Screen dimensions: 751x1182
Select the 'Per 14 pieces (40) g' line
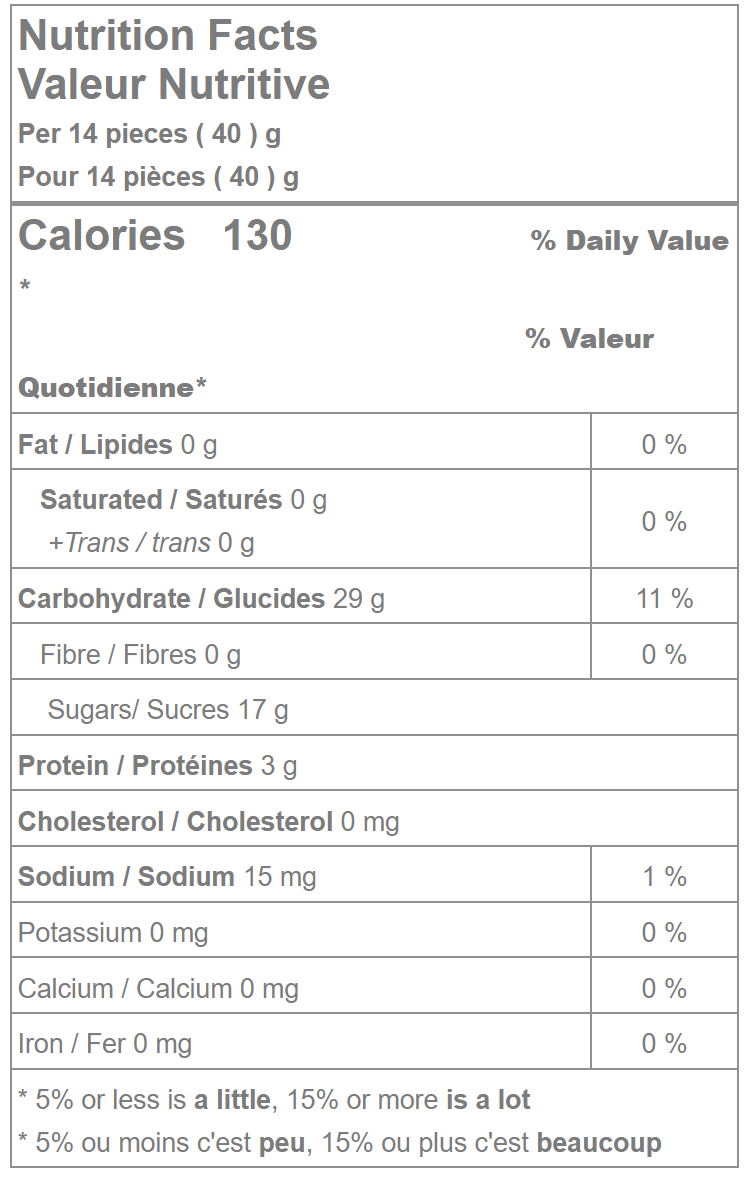click(149, 134)
